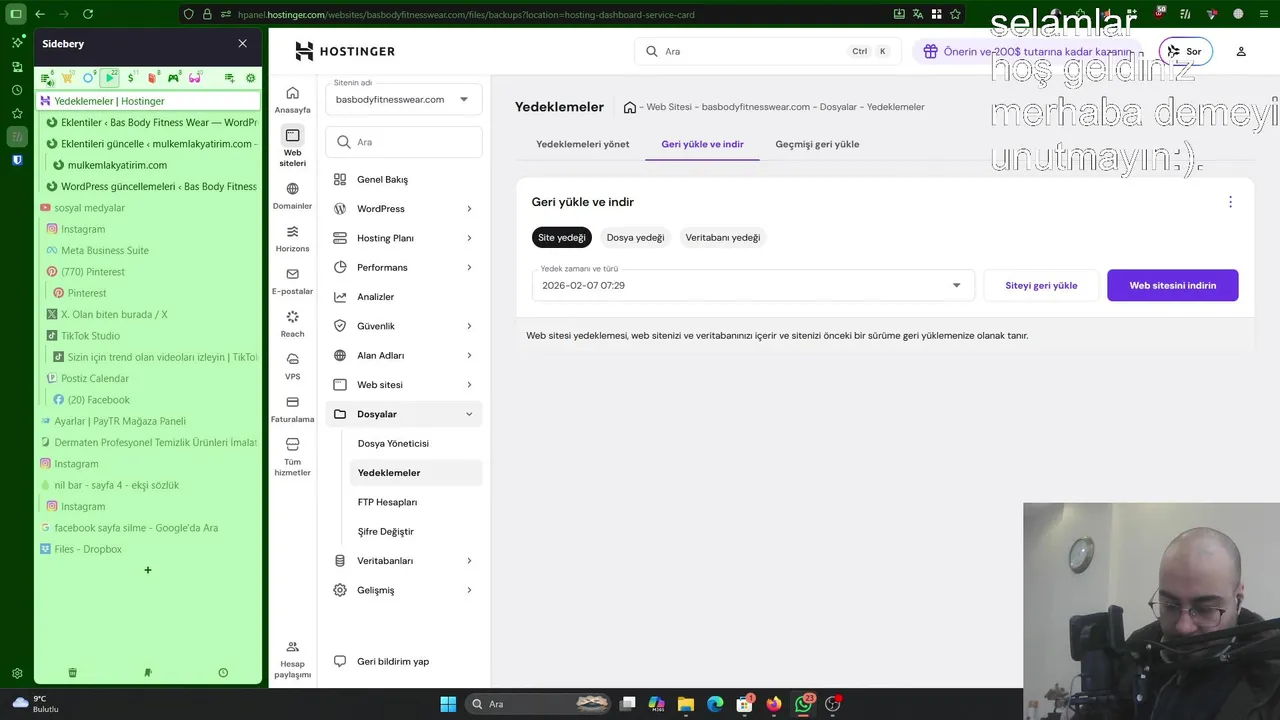Open WhatsApp from Windows taskbar
The width and height of the screenshot is (1280, 720).
(803, 704)
